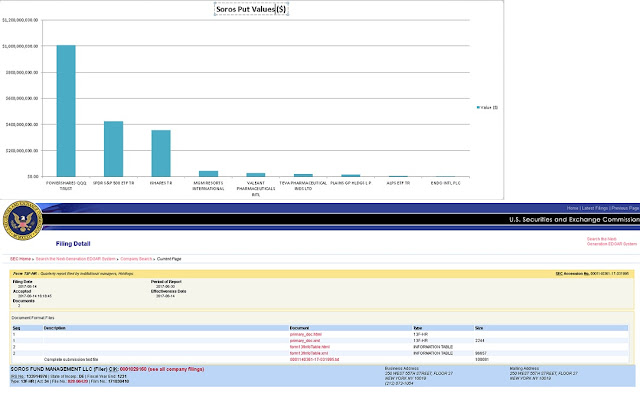The width and height of the screenshot is (640, 420).
Task: Click the Document Format Files label
Action: tap(33, 318)
